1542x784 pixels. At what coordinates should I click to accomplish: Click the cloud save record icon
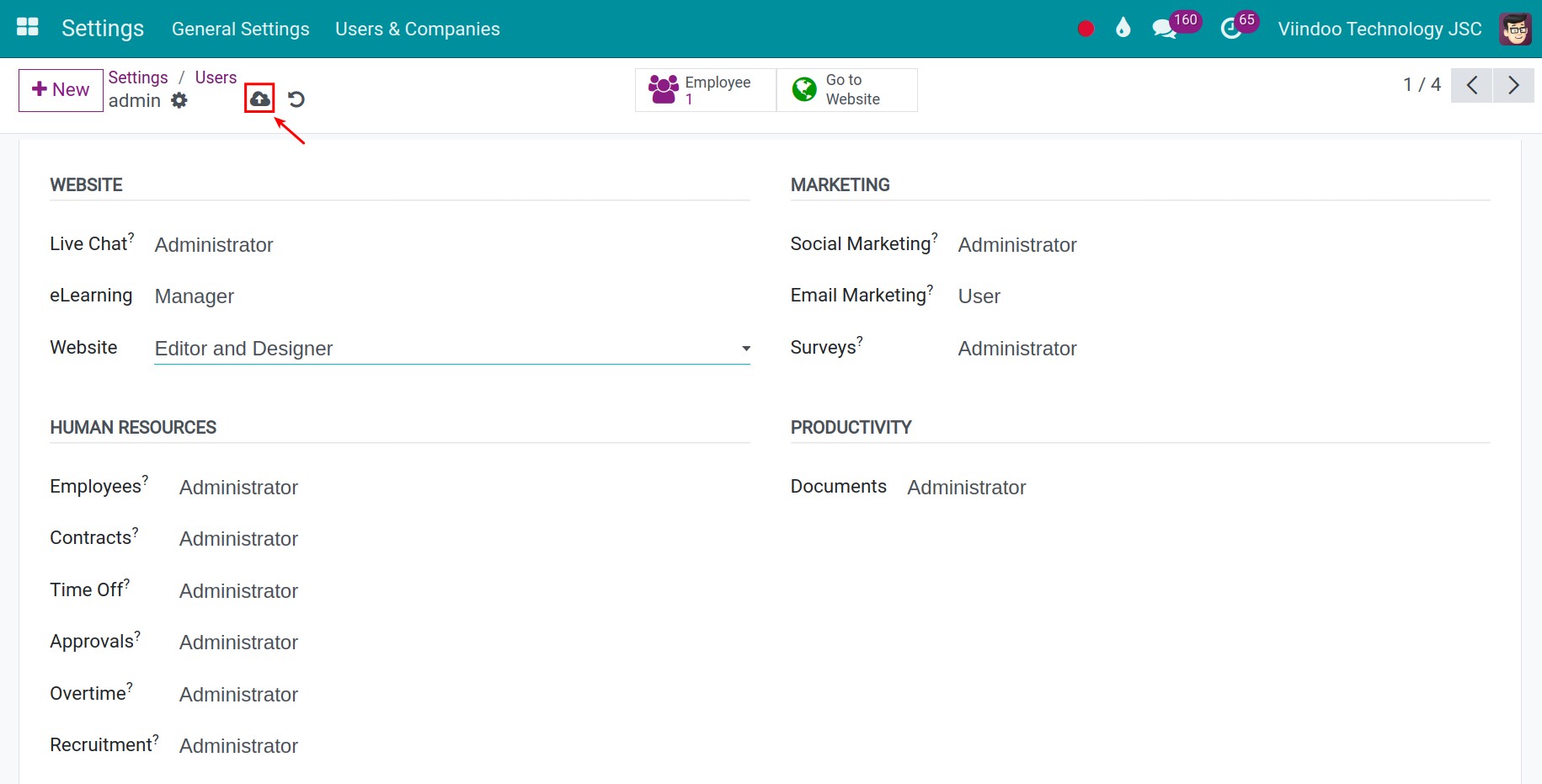point(259,99)
